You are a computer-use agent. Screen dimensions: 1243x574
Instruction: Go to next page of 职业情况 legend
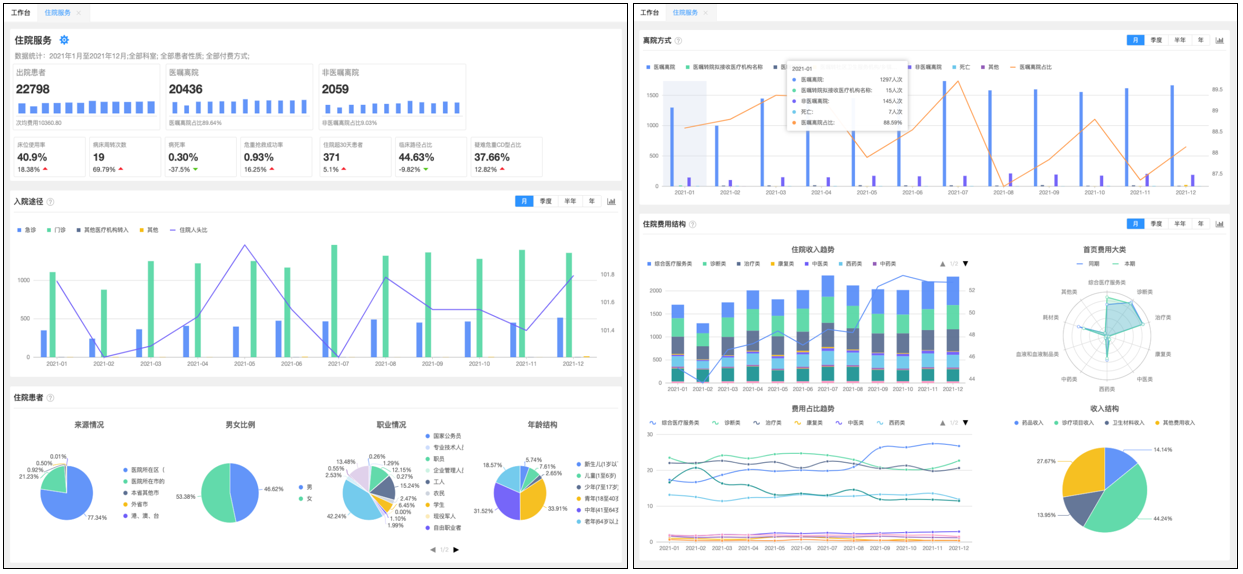456,549
